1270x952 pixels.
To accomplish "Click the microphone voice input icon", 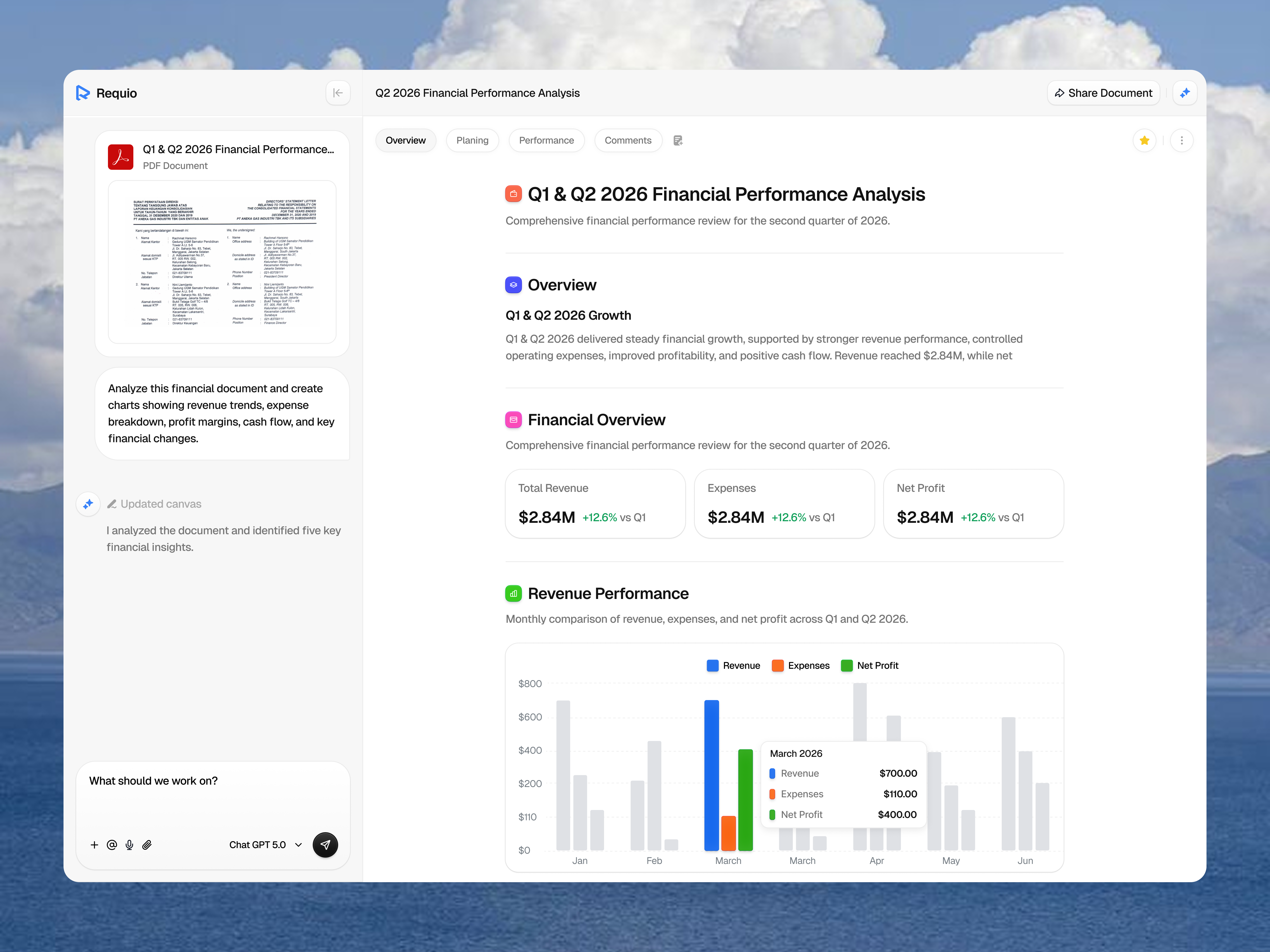I will pyautogui.click(x=129, y=845).
